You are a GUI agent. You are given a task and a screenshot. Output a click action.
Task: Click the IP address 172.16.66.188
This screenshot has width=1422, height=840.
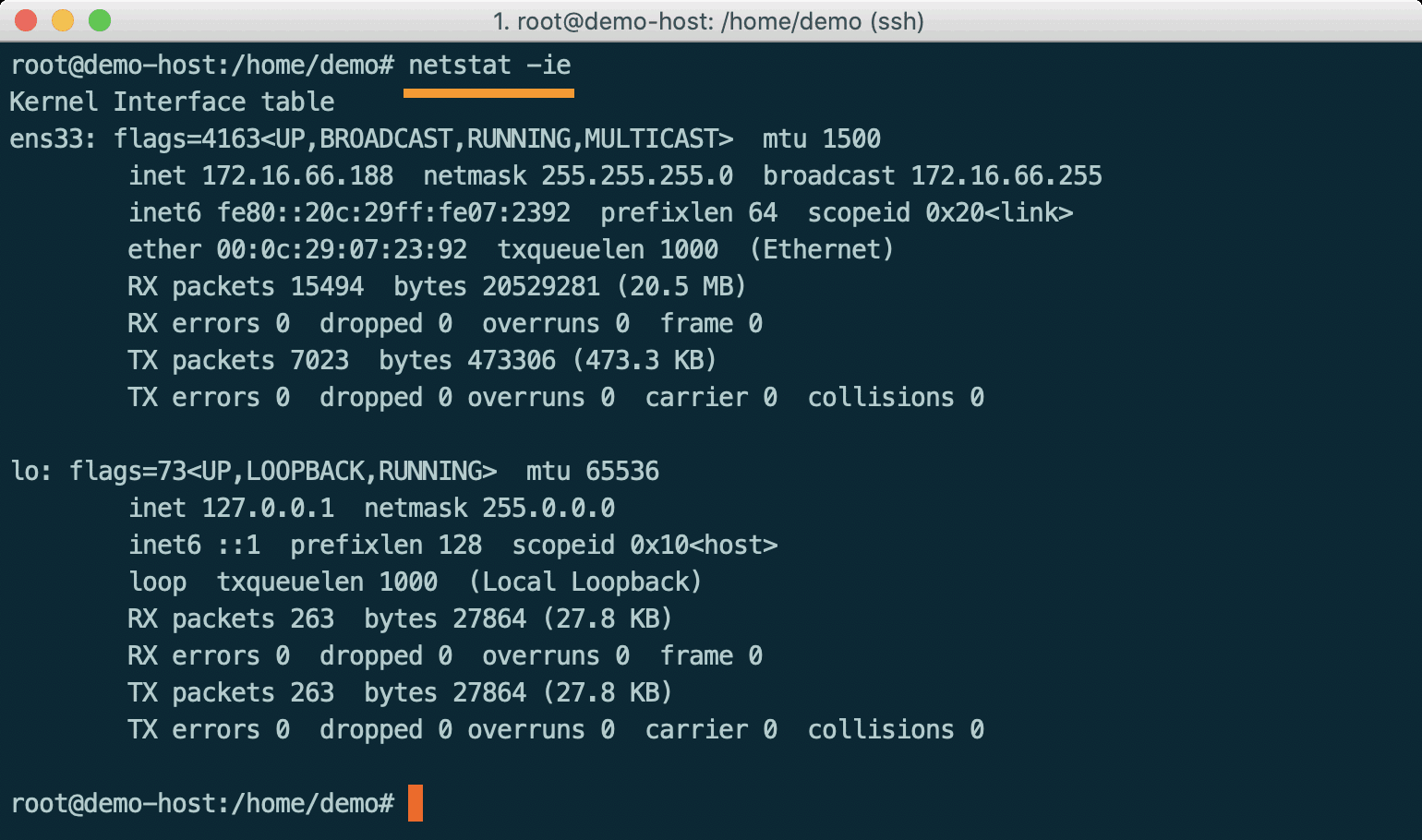[x=297, y=175]
